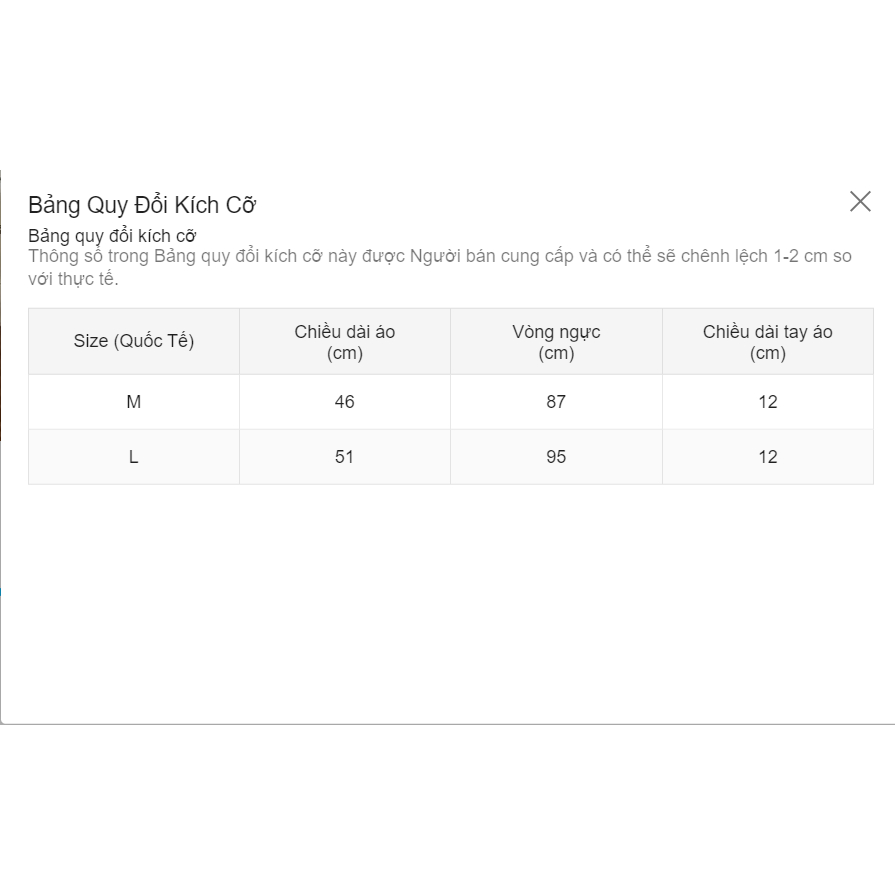Select chest measurement value 87

(x=556, y=402)
